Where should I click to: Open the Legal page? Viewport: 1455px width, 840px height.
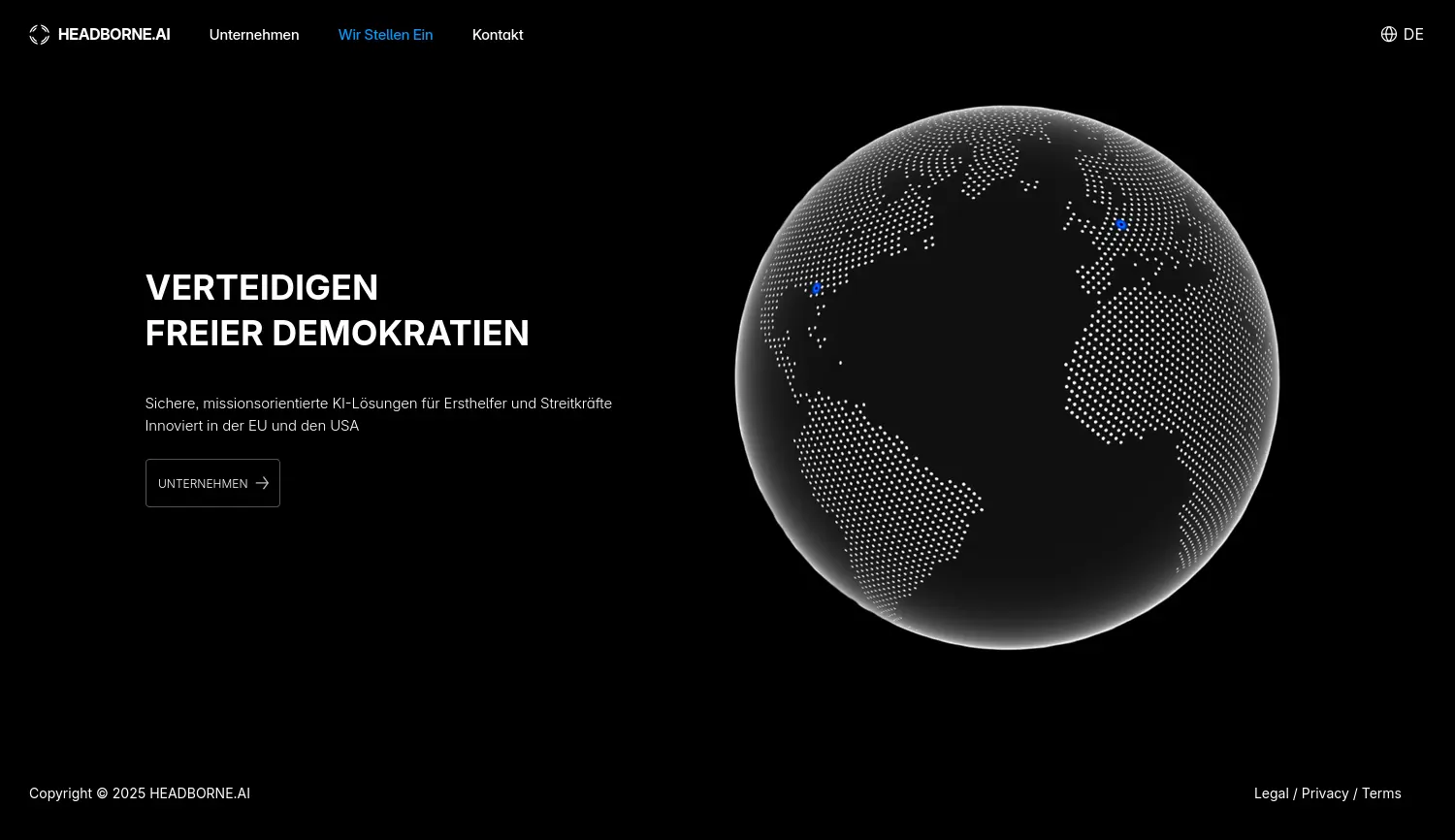[x=1271, y=792]
